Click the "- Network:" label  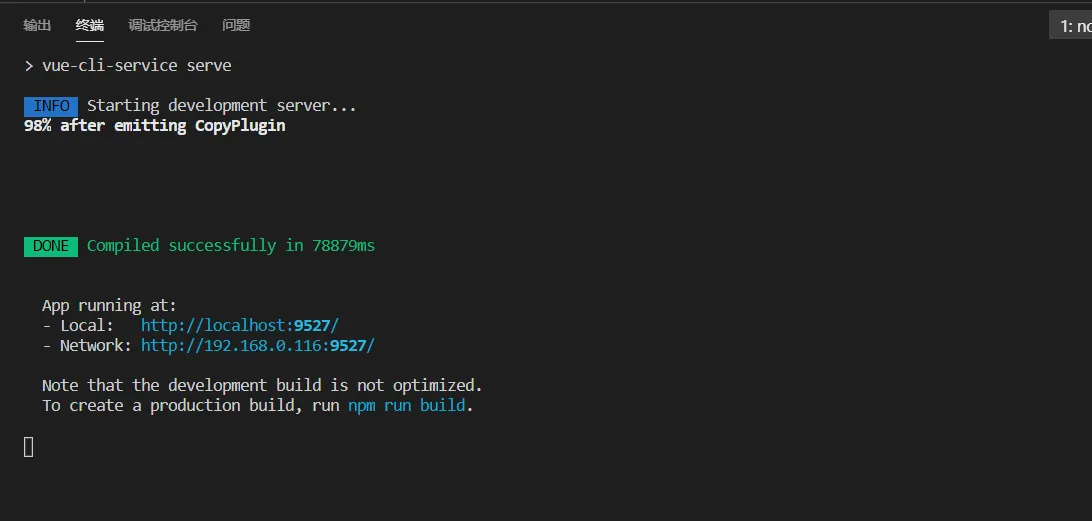click(87, 345)
